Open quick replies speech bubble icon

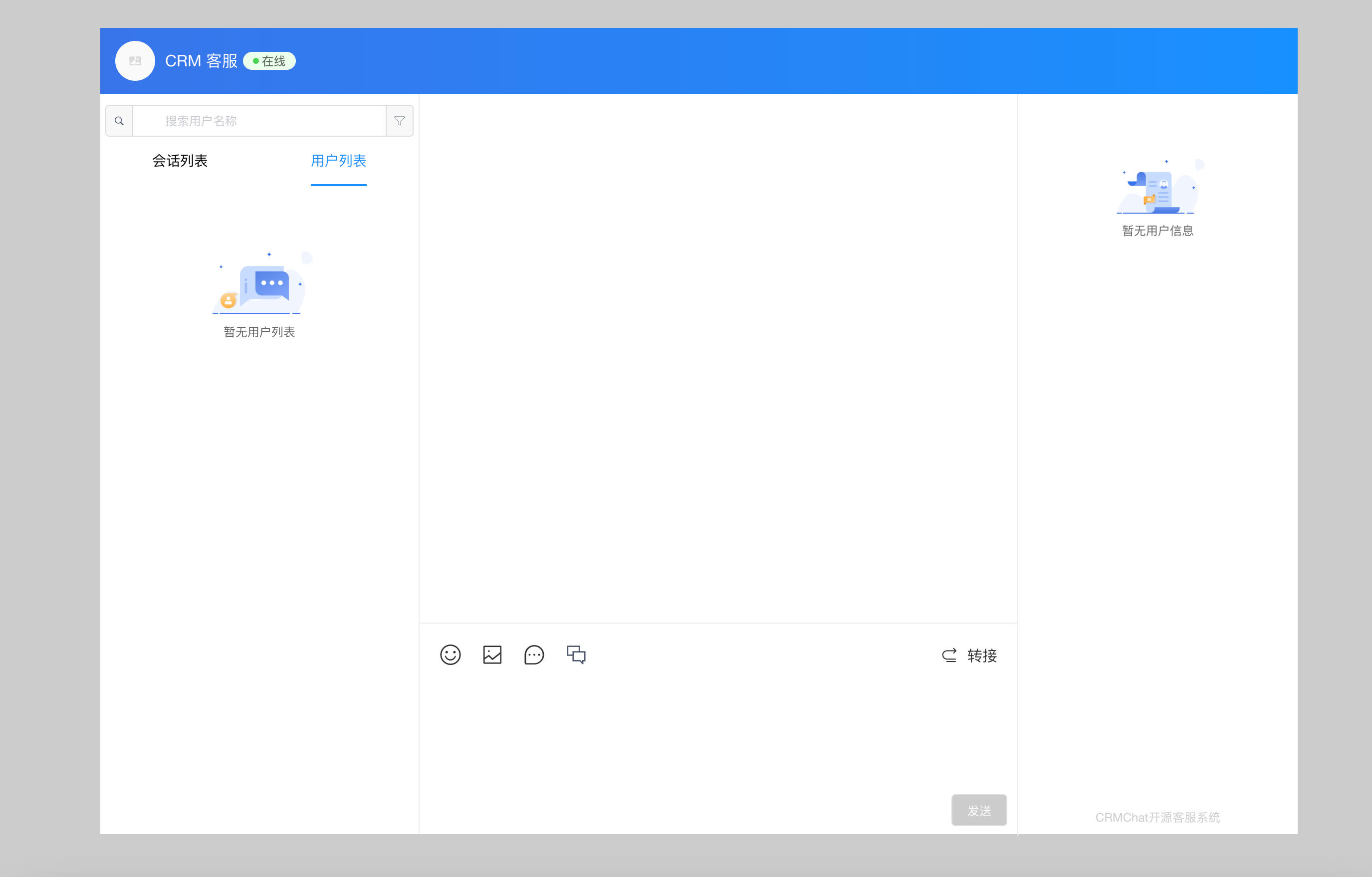coord(534,655)
